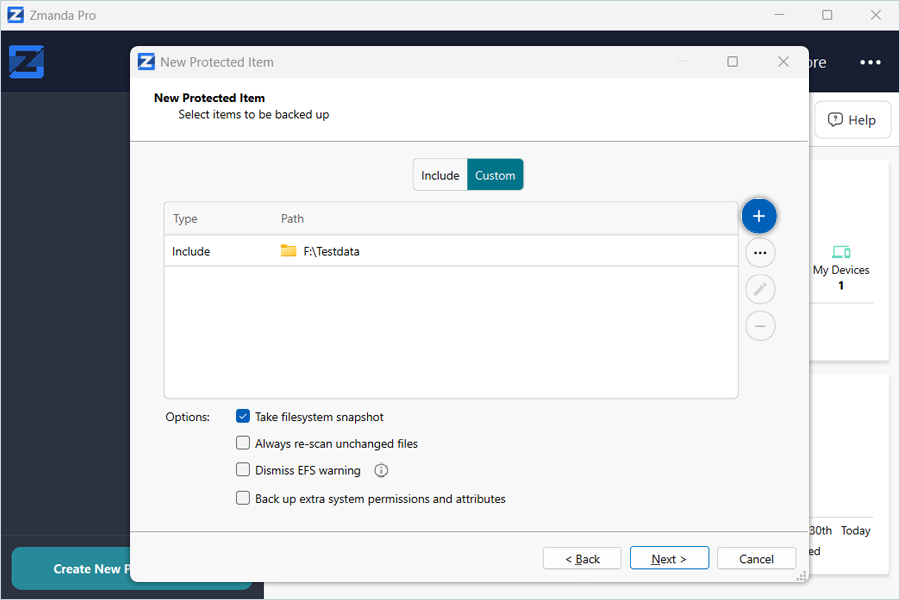Image resolution: width=900 pixels, height=600 pixels.
Task: Switch to the Include tab
Action: click(440, 175)
